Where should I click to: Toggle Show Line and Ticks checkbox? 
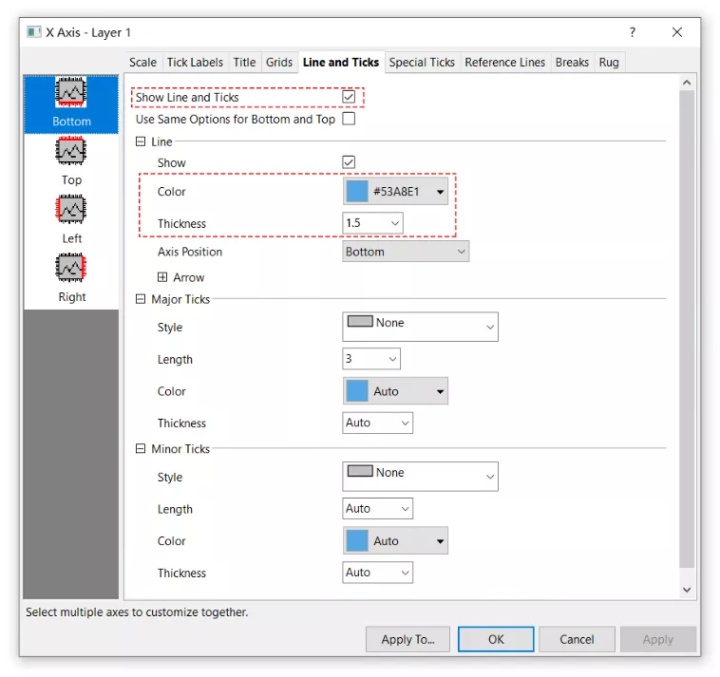[x=349, y=97]
